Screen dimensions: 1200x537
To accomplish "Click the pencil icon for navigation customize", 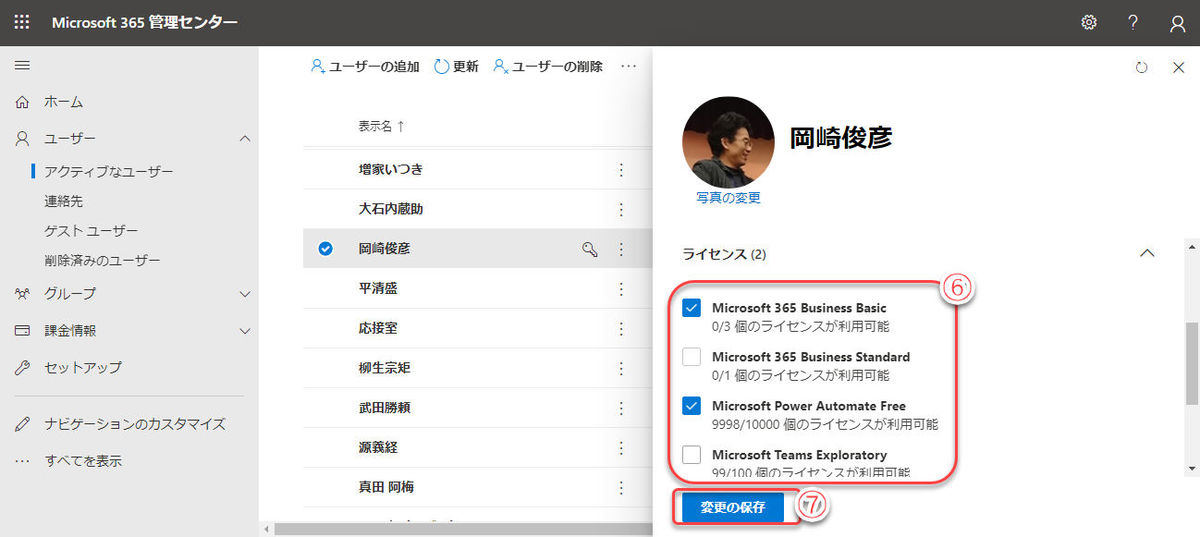I will (22, 424).
